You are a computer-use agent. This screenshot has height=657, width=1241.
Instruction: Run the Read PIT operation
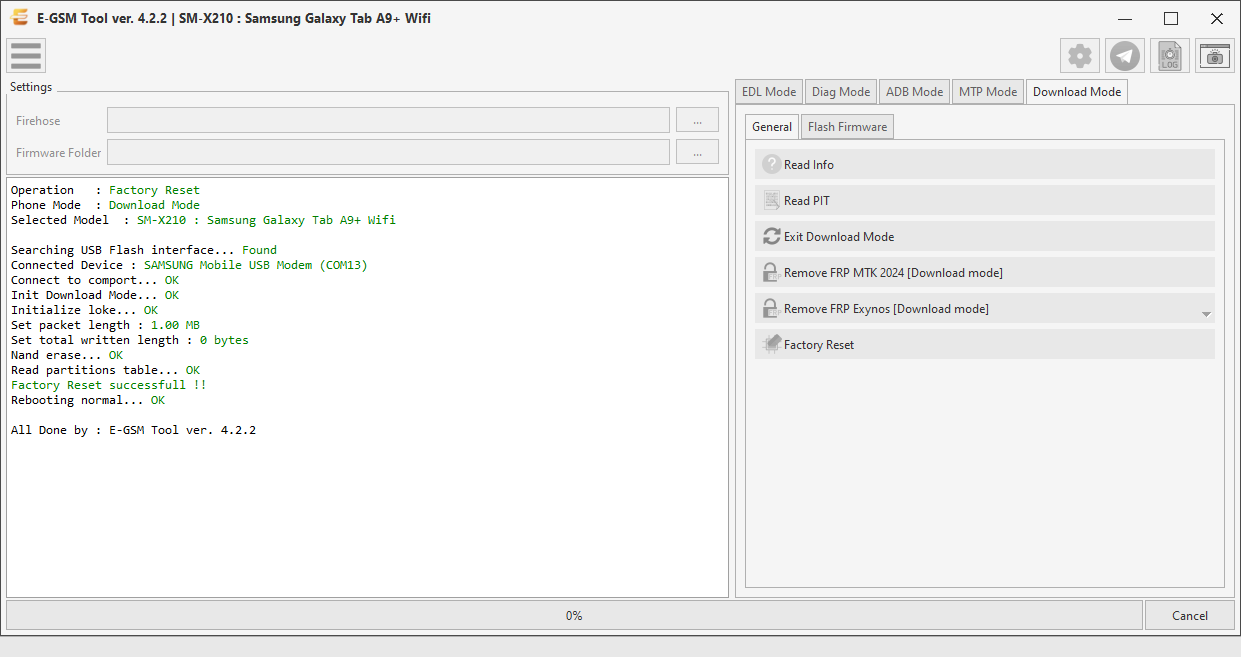point(985,201)
